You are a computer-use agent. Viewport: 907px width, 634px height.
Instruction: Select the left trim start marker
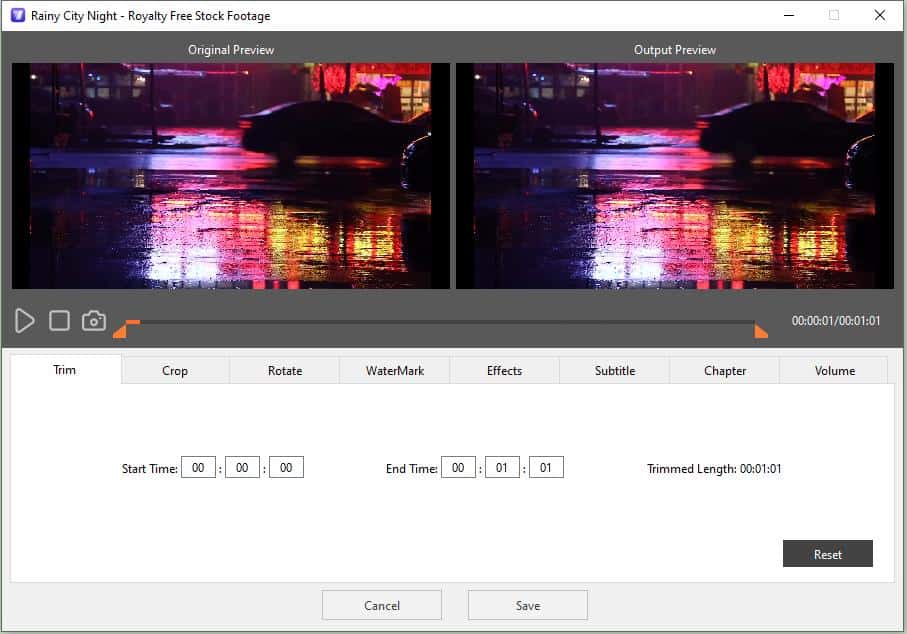click(124, 330)
